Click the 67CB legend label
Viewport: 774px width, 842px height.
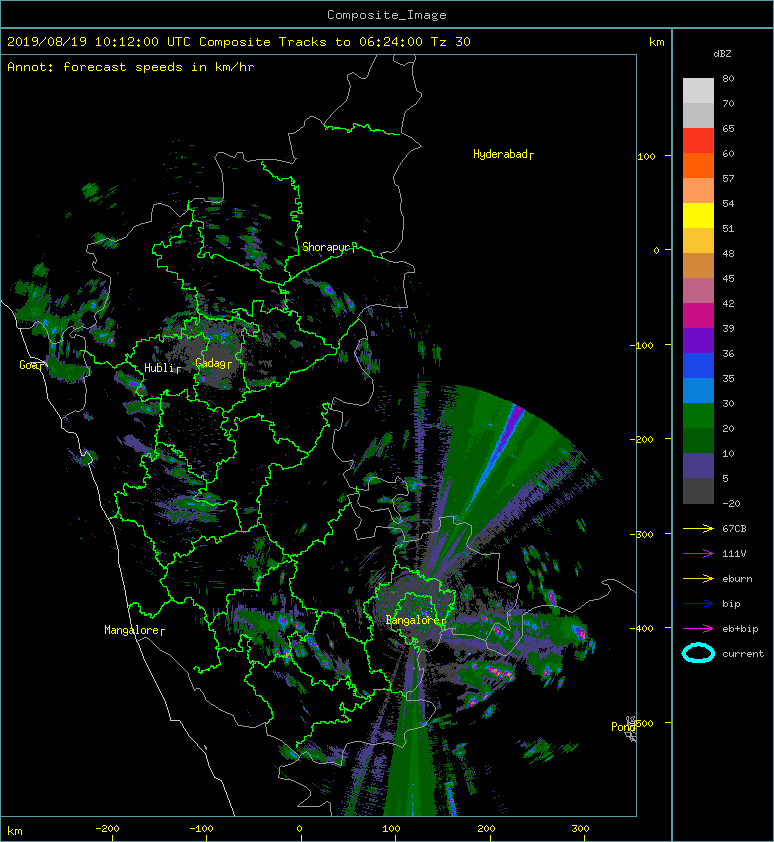[x=734, y=528]
